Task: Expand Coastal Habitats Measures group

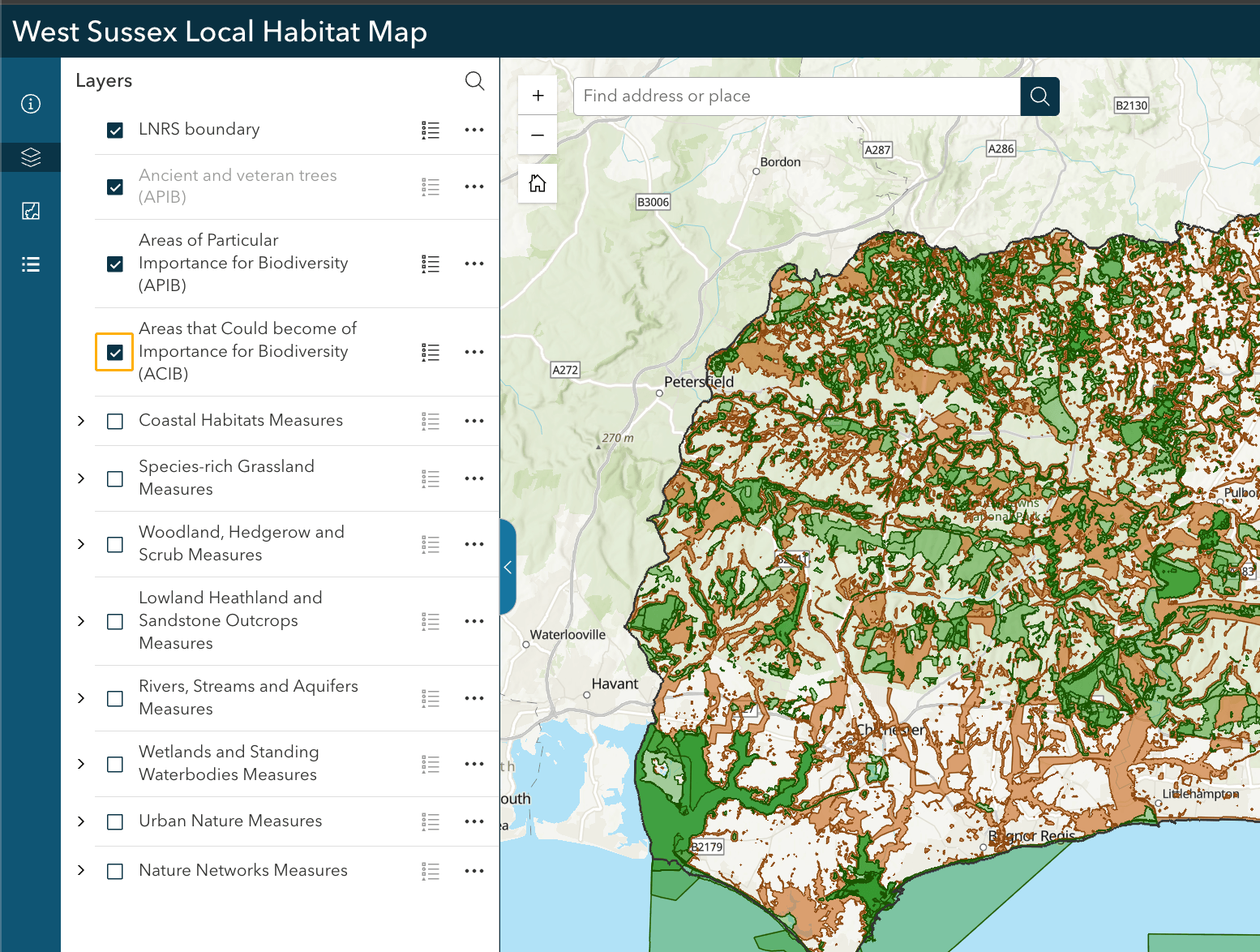Action: coord(81,421)
